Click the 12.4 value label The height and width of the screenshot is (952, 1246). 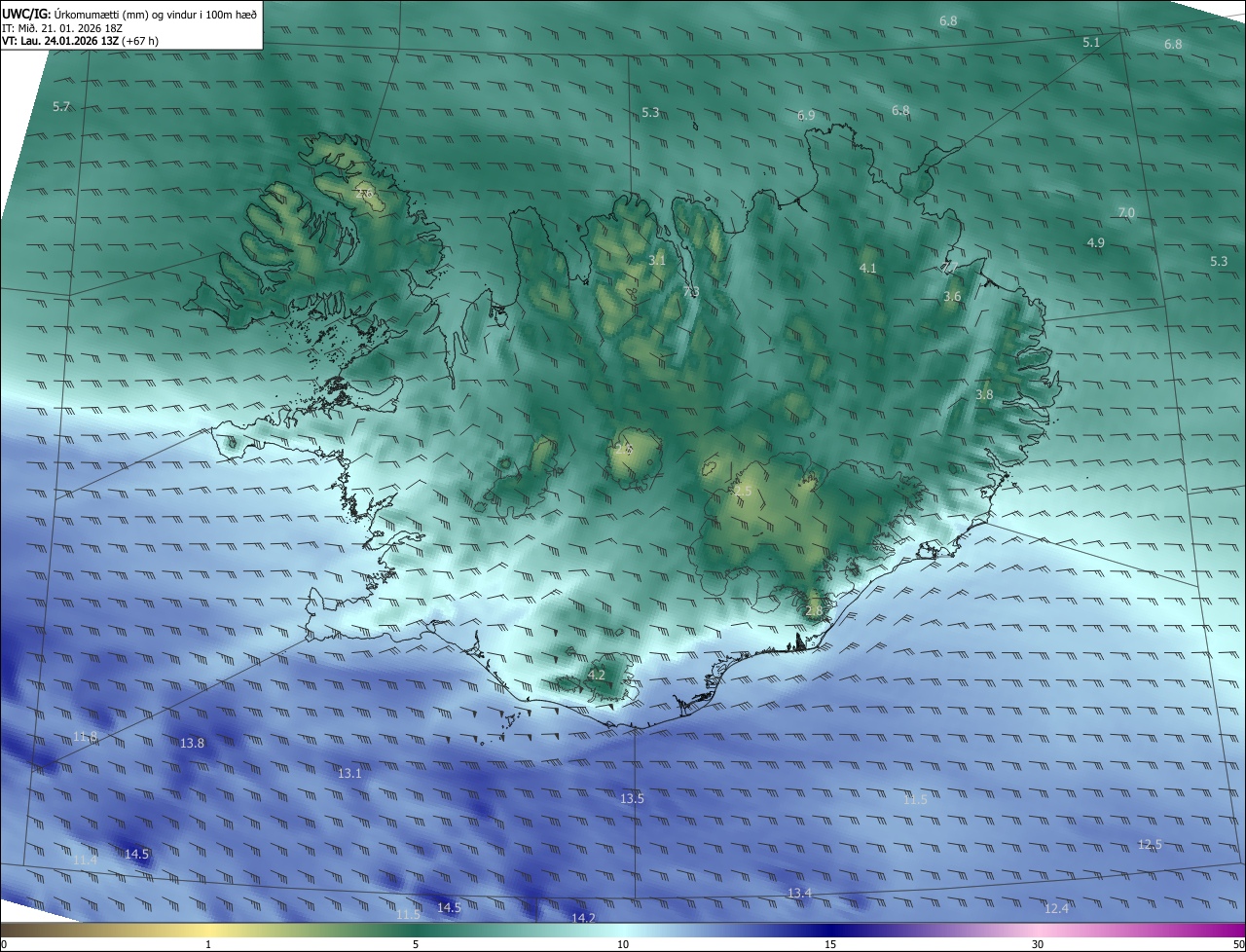[x=1056, y=908]
